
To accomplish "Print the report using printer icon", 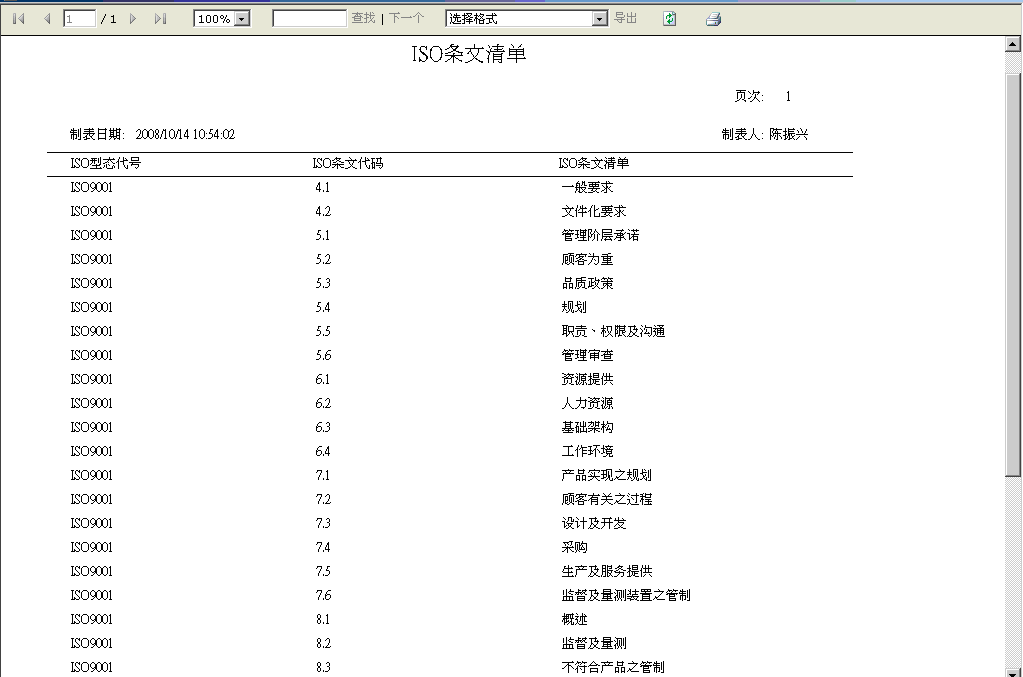I will pyautogui.click(x=713, y=19).
